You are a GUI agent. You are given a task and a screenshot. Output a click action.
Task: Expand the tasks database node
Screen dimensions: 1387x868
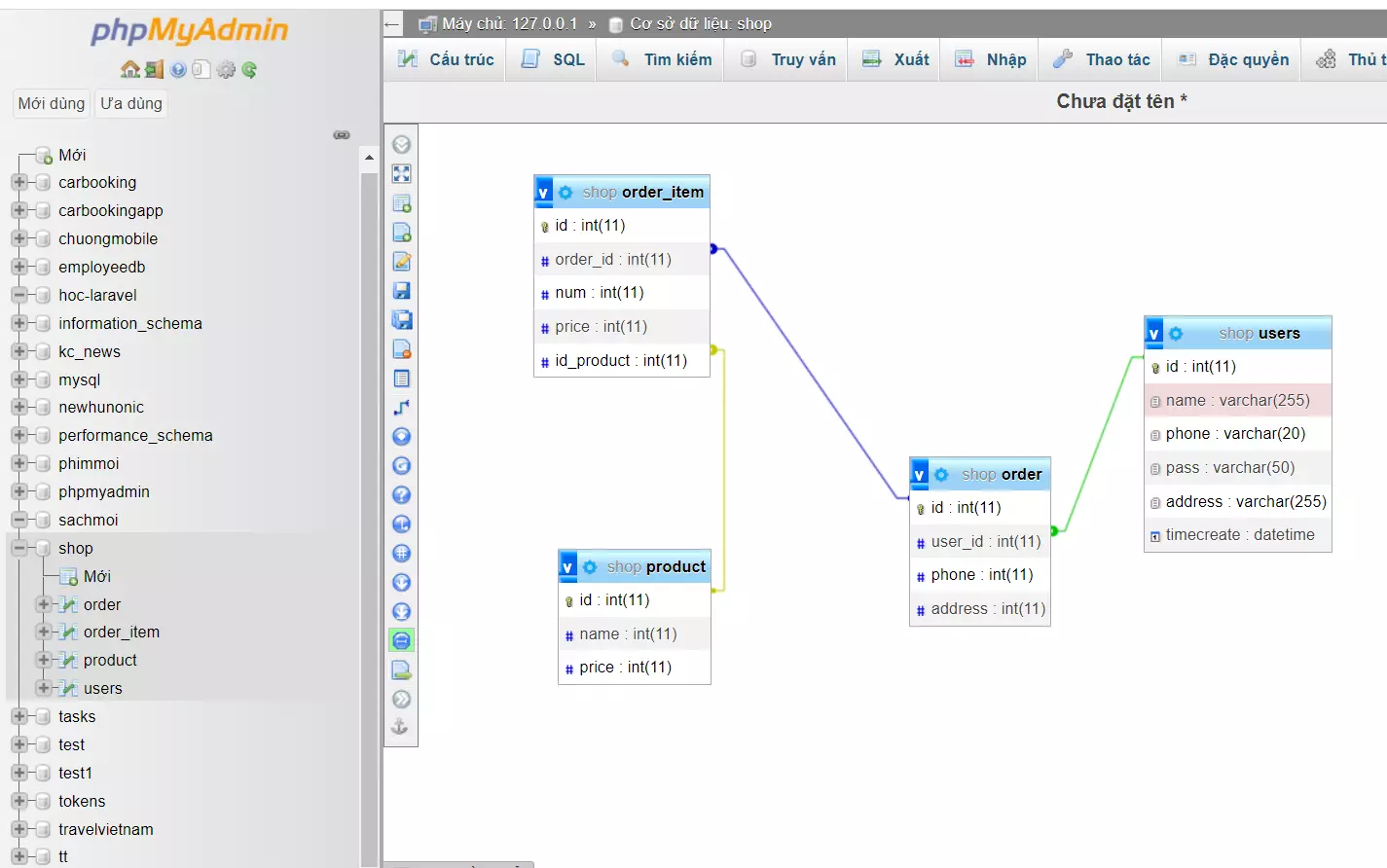[18, 716]
